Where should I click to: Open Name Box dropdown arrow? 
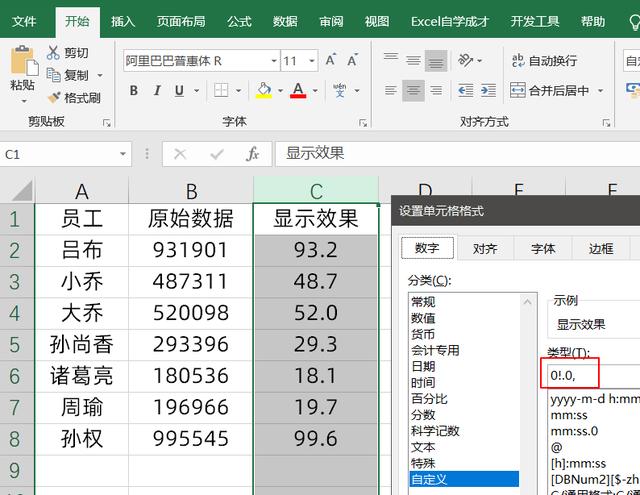click(x=122, y=154)
